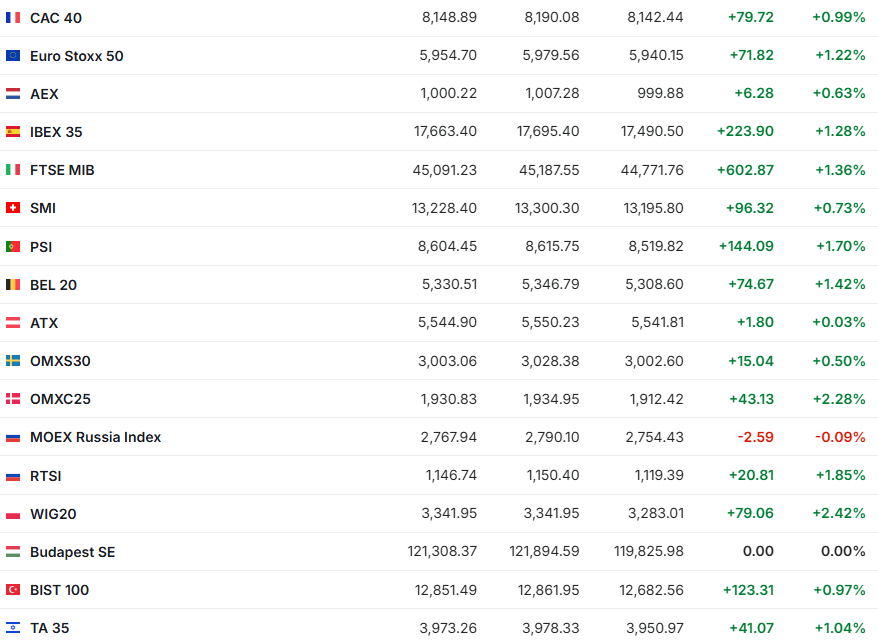Click the EU flag icon for Euro Stoxx 50
878x642 pixels.
coord(13,56)
